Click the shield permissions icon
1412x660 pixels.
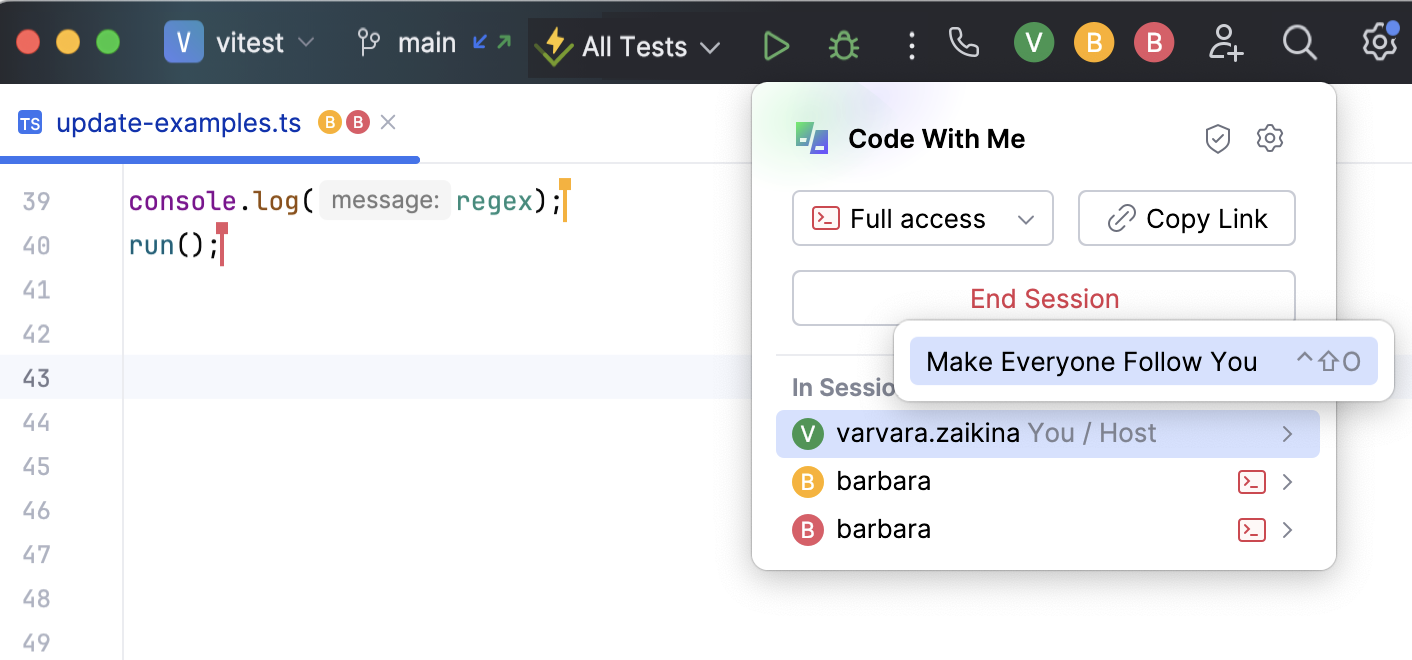(1217, 139)
